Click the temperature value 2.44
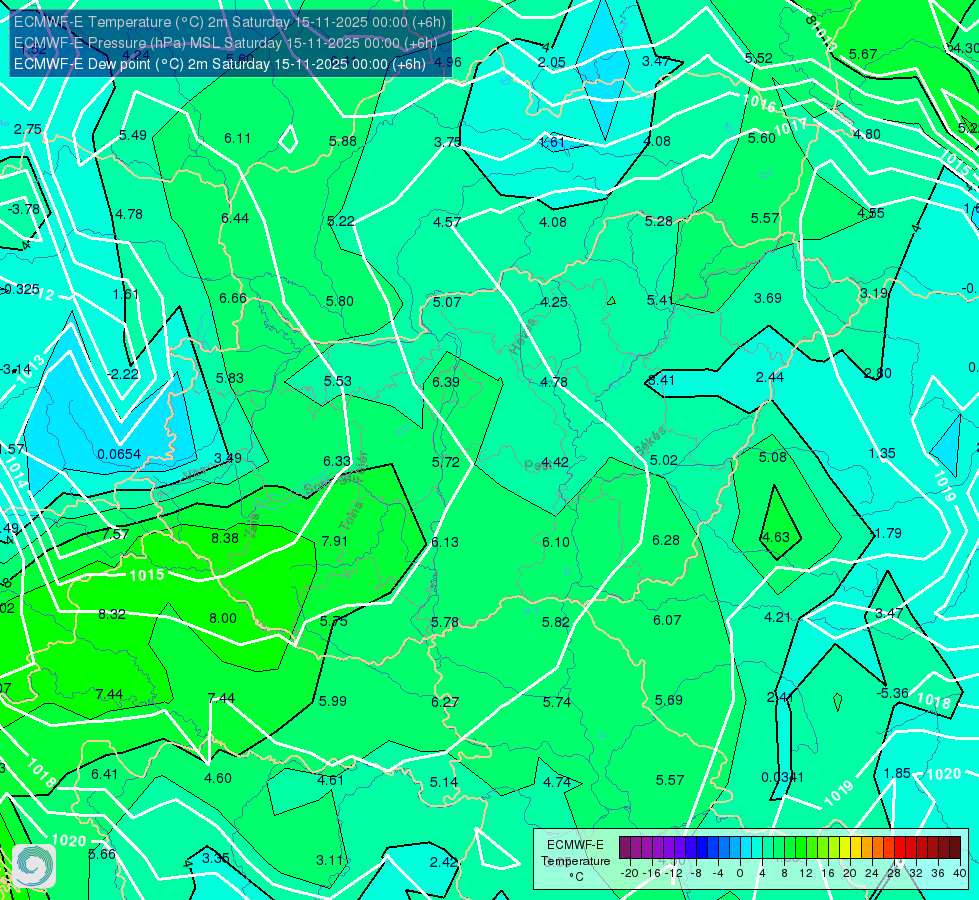Viewport: 979px width, 900px height. click(770, 377)
